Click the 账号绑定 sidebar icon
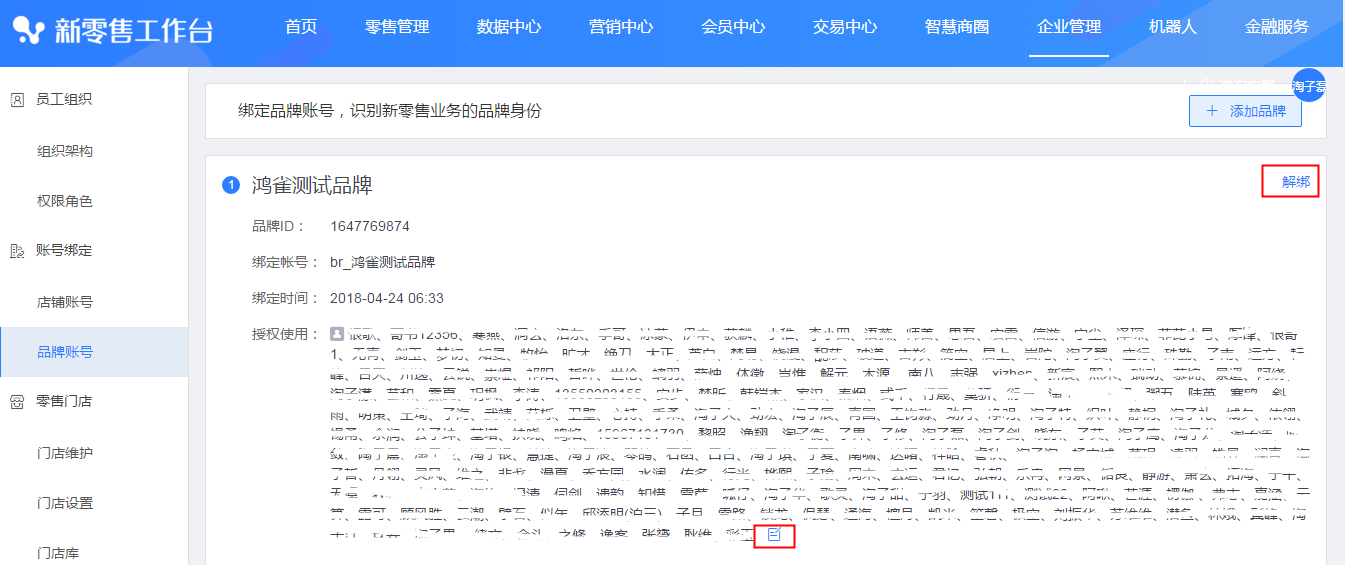Image resolution: width=1345 pixels, height=565 pixels. point(17,250)
